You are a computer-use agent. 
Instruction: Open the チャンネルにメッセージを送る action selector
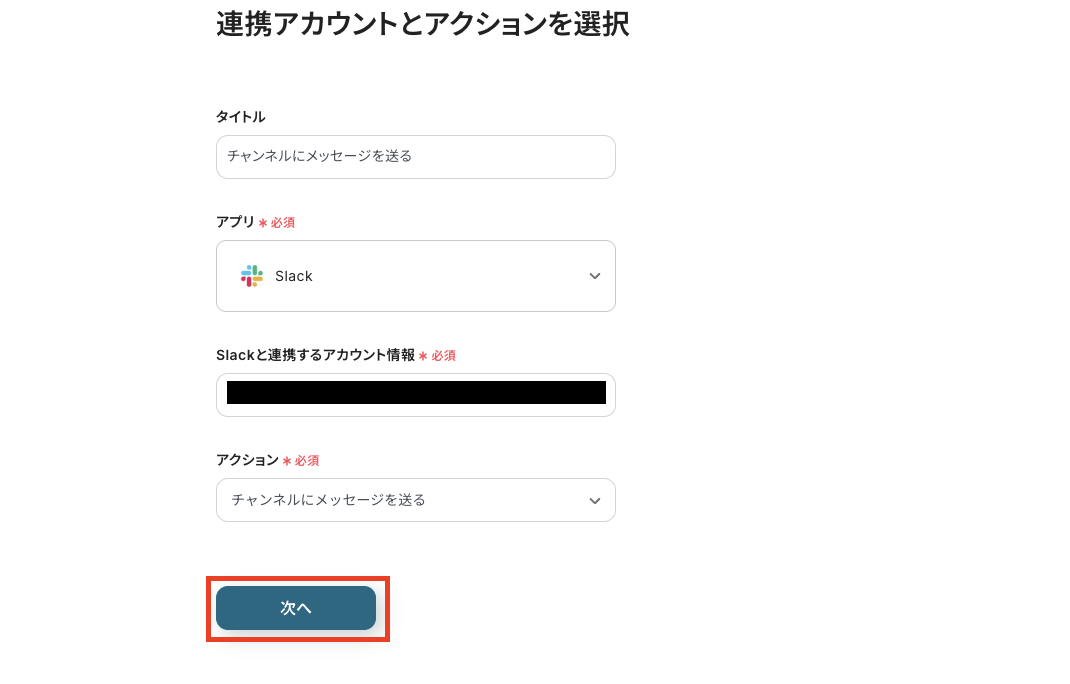[415, 500]
